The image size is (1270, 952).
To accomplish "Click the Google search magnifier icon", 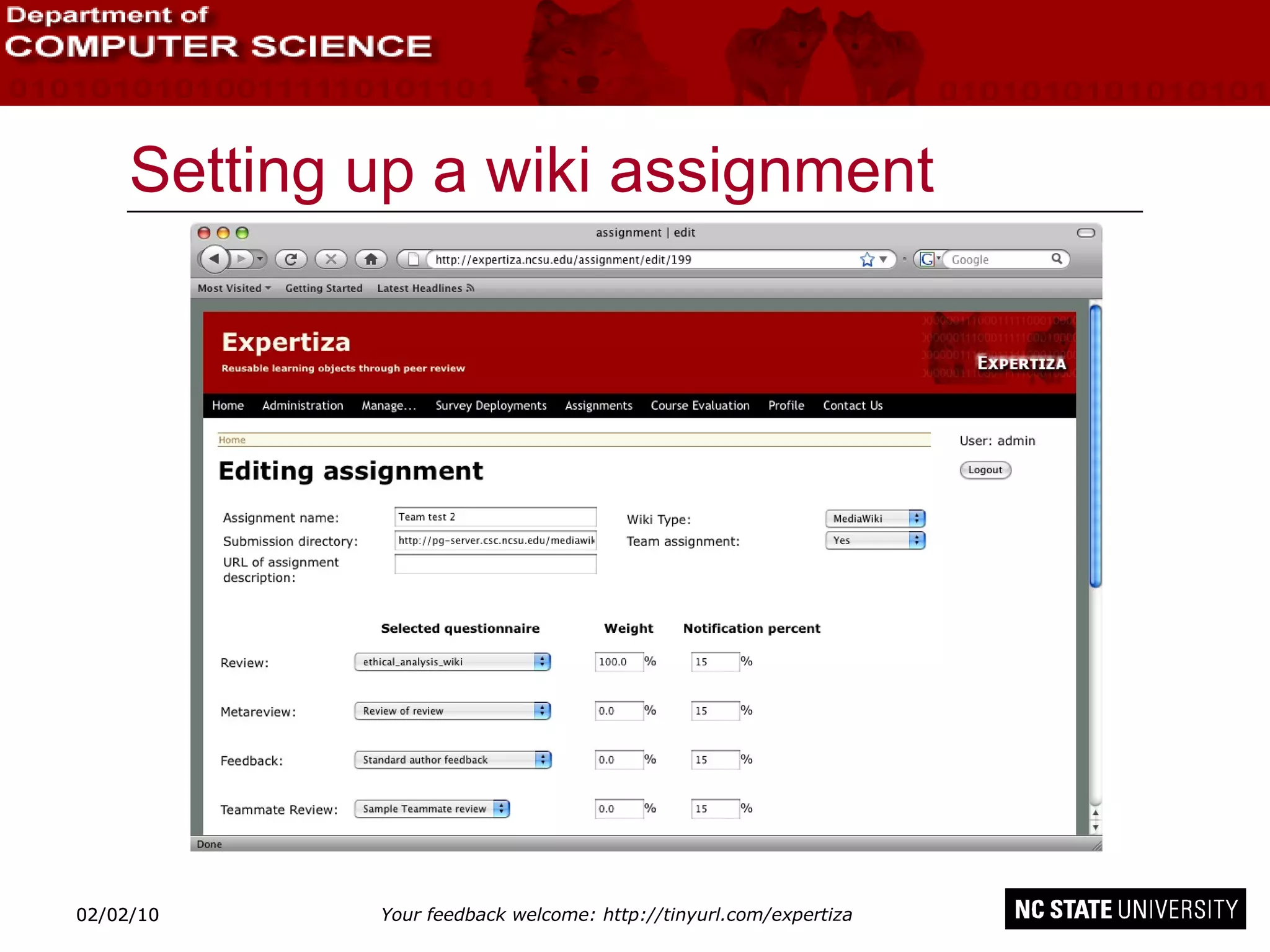I will (1057, 259).
